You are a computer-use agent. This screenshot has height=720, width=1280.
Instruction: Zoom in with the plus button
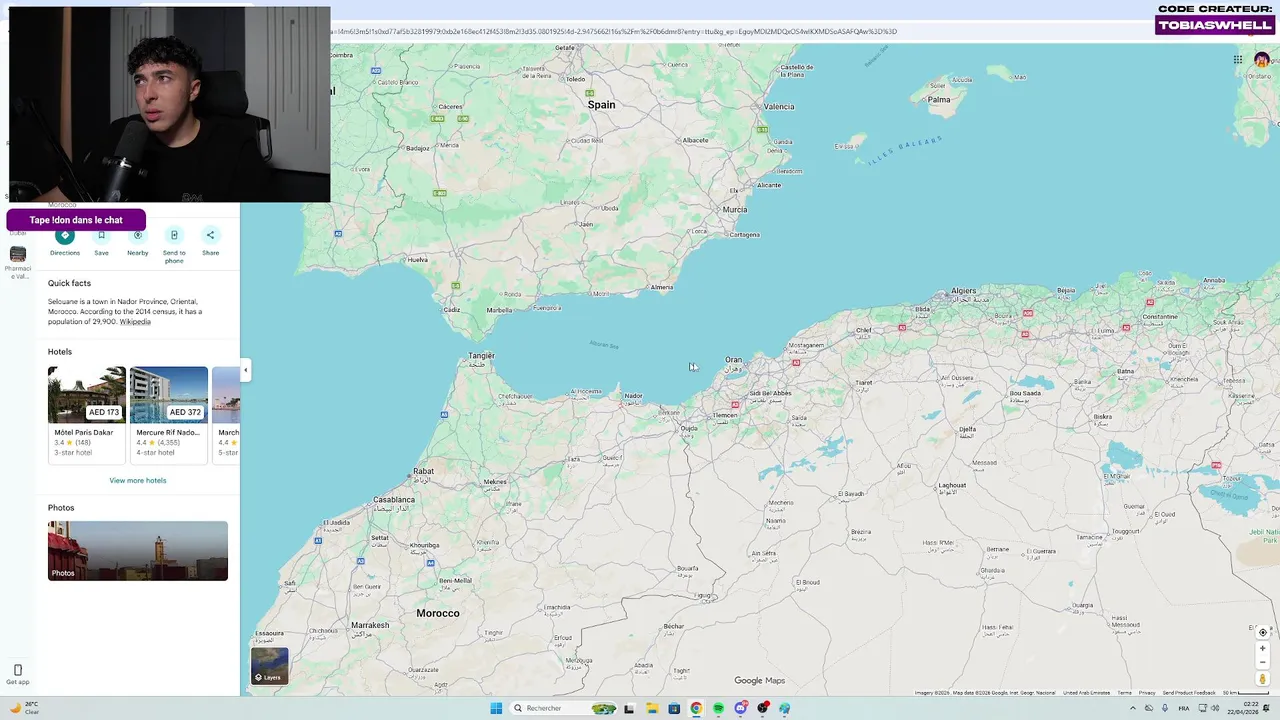click(x=1262, y=648)
